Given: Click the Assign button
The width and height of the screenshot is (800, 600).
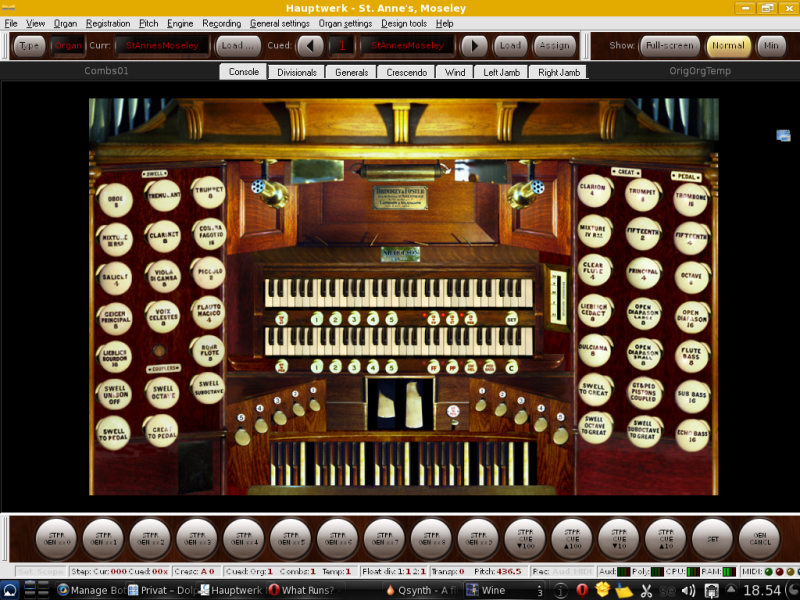Looking at the screenshot, I should 554,45.
